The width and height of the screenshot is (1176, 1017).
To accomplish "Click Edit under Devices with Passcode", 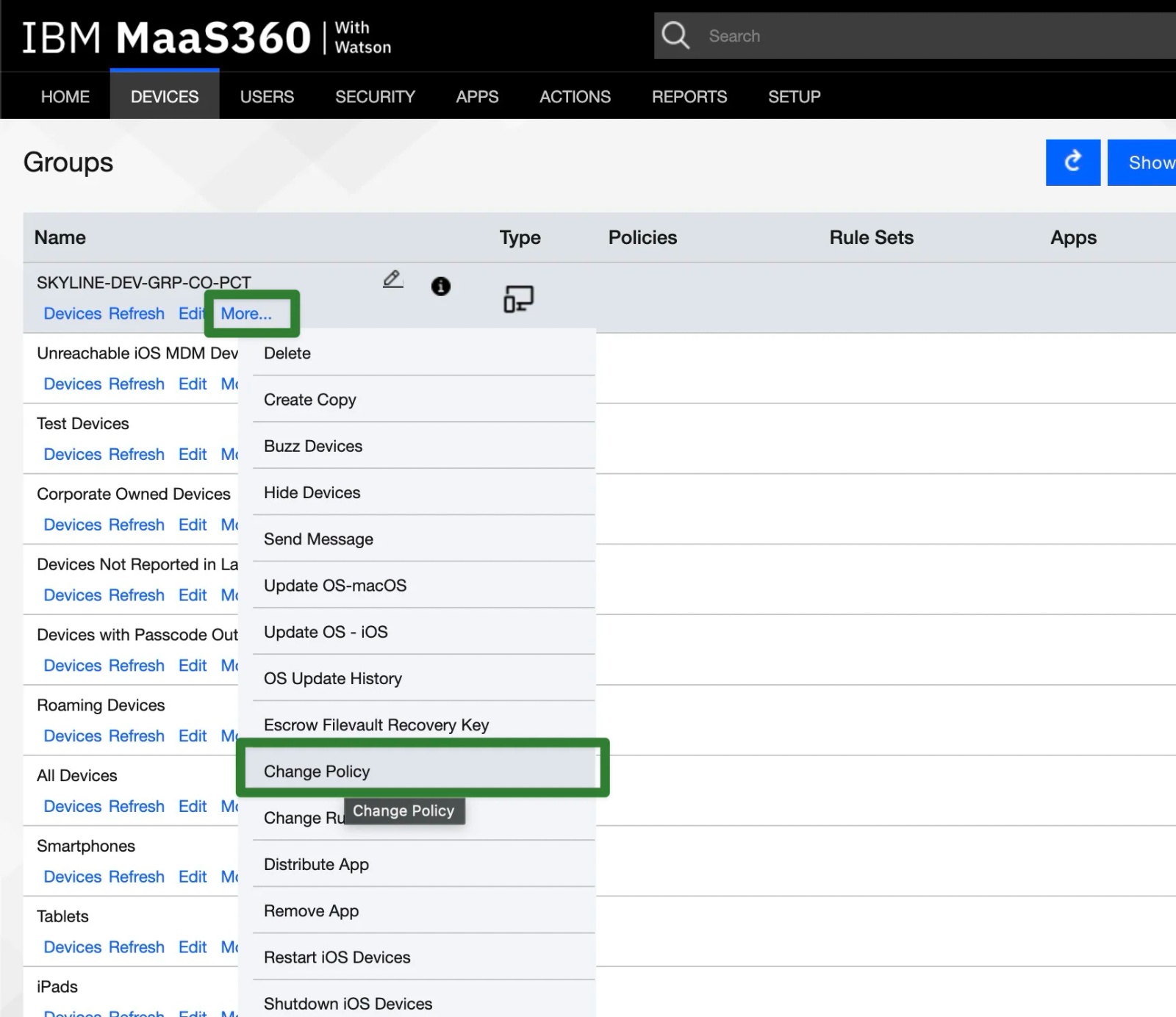I will pyautogui.click(x=193, y=666).
